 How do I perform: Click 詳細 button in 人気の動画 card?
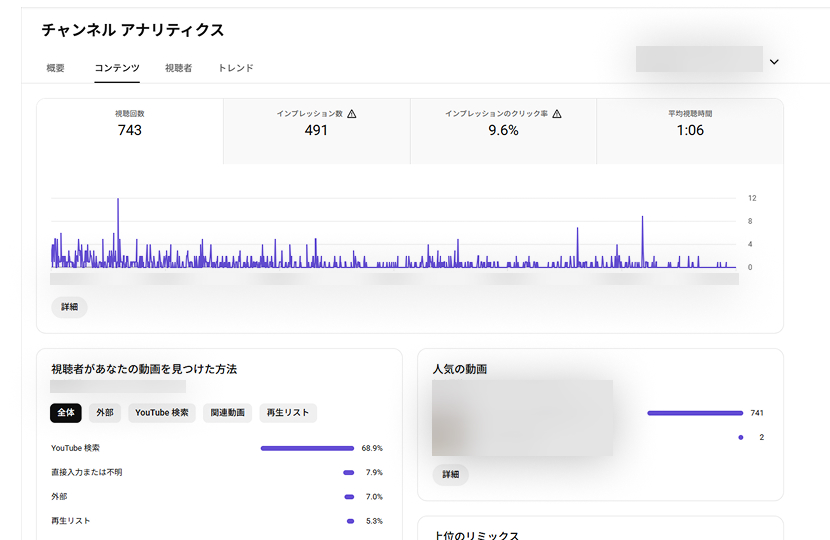[450, 474]
